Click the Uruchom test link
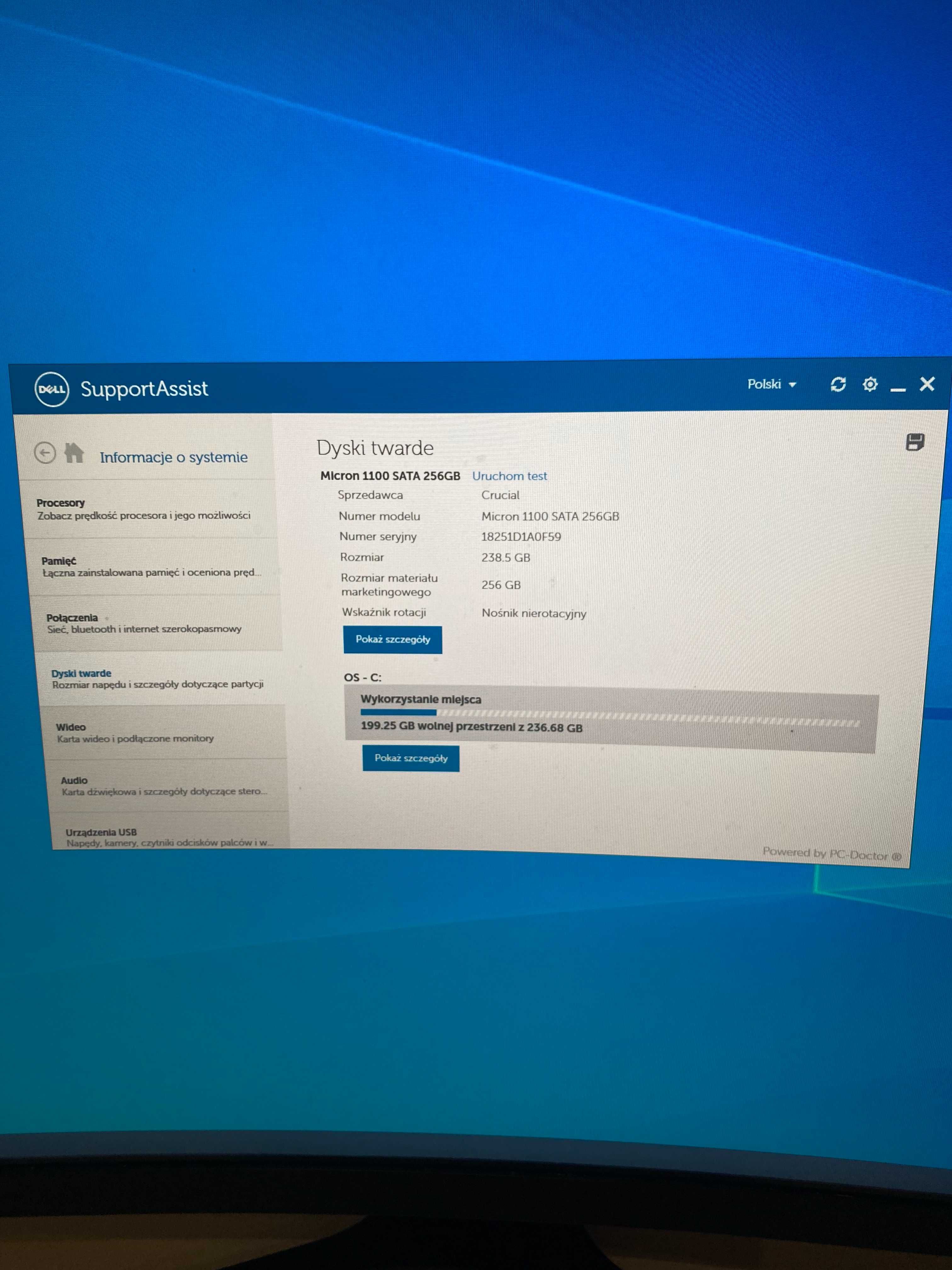The width and height of the screenshot is (952, 1270). (509, 476)
